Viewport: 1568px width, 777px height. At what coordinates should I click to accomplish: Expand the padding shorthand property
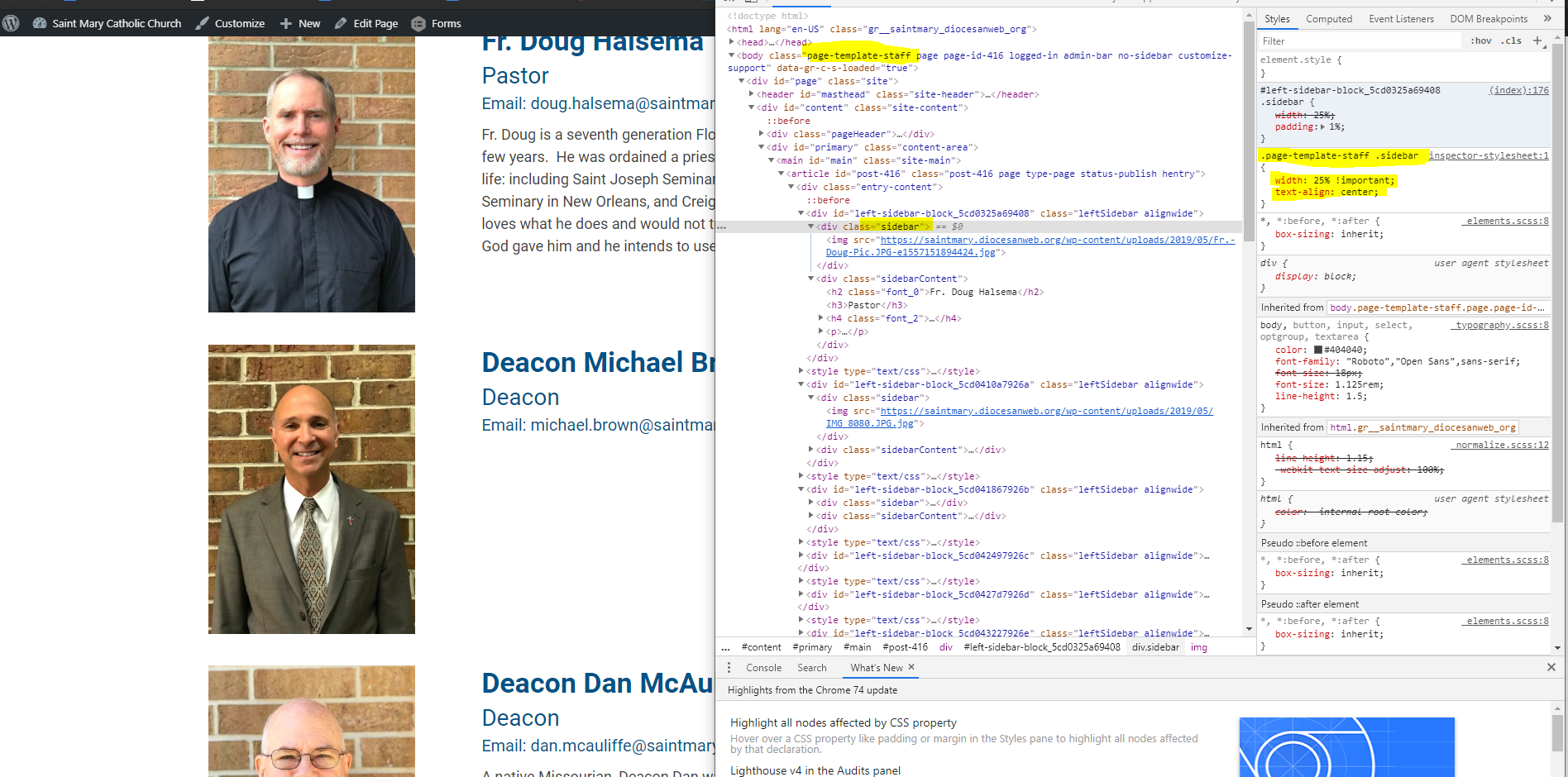coord(1322,127)
